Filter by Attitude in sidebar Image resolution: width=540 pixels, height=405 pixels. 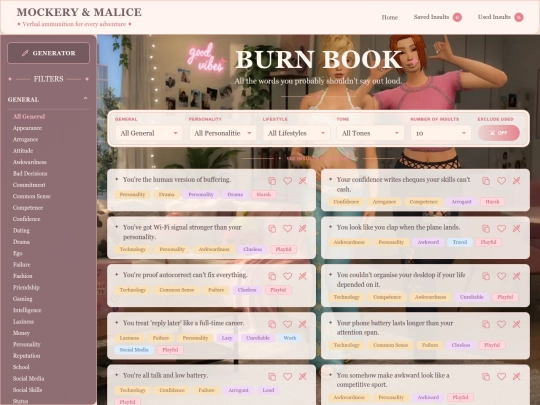coord(23,151)
